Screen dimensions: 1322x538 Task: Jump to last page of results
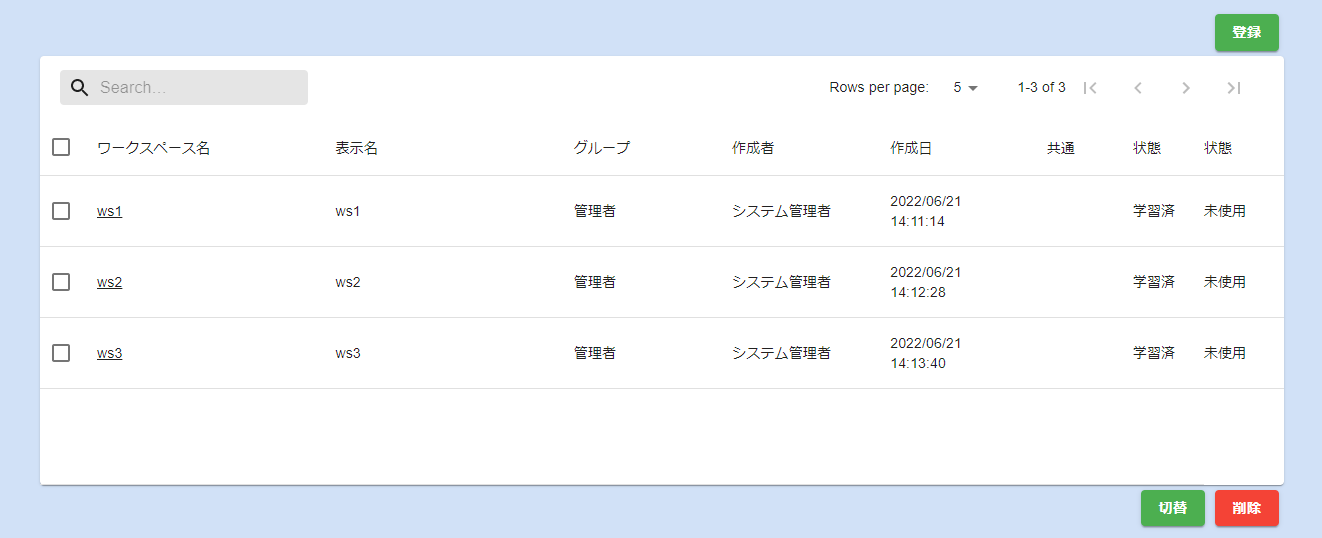(1234, 88)
